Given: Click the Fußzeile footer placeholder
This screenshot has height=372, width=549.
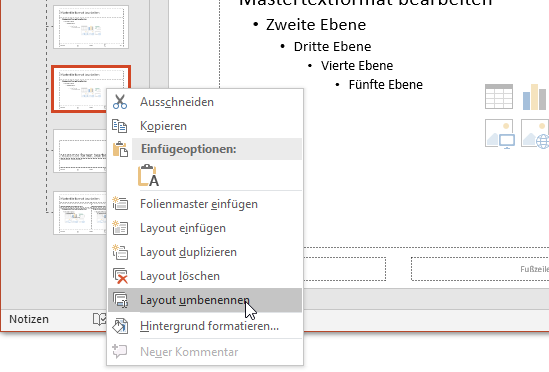Looking at the screenshot, I should coord(480,269).
